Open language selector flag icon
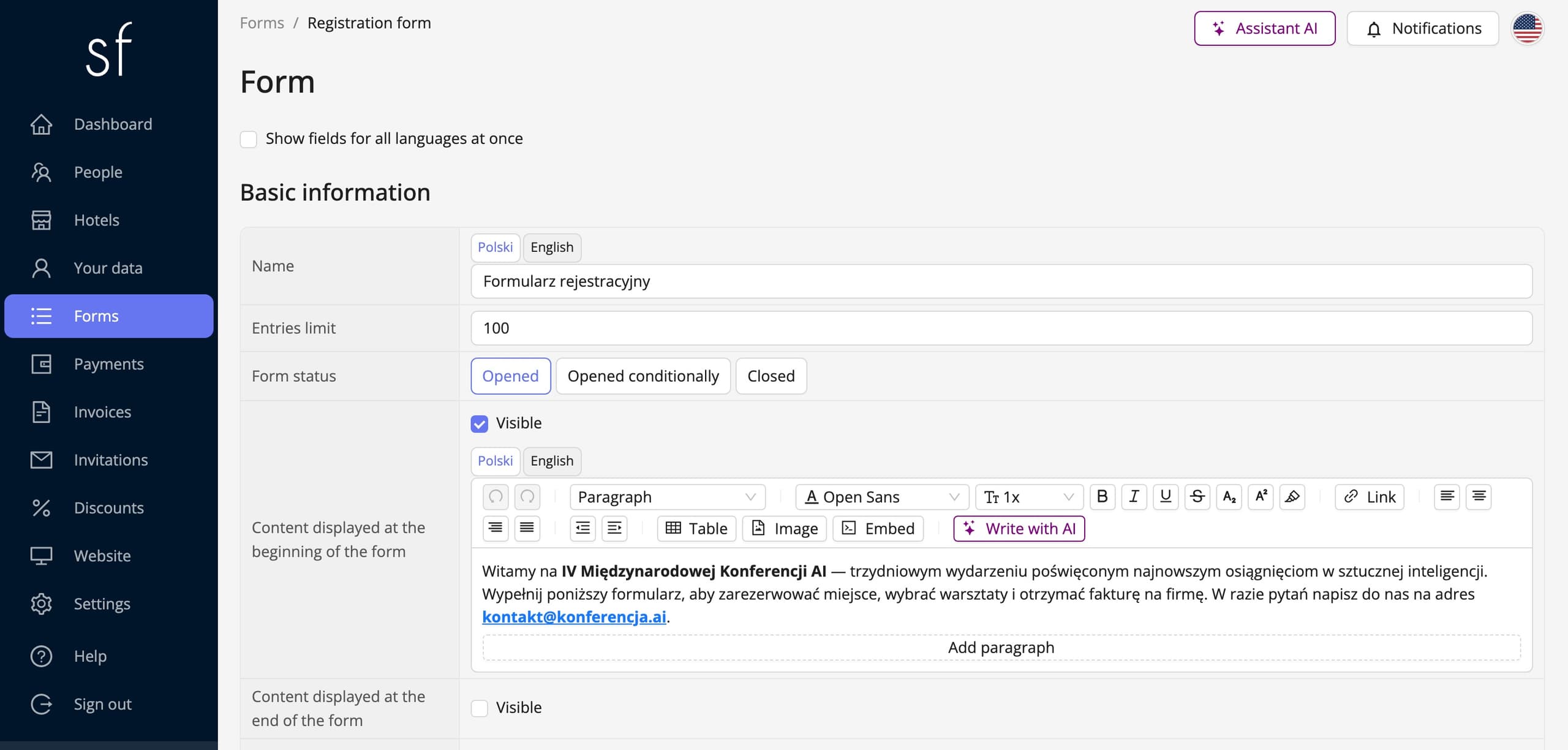Viewport: 1568px width, 750px height. pyautogui.click(x=1528, y=28)
